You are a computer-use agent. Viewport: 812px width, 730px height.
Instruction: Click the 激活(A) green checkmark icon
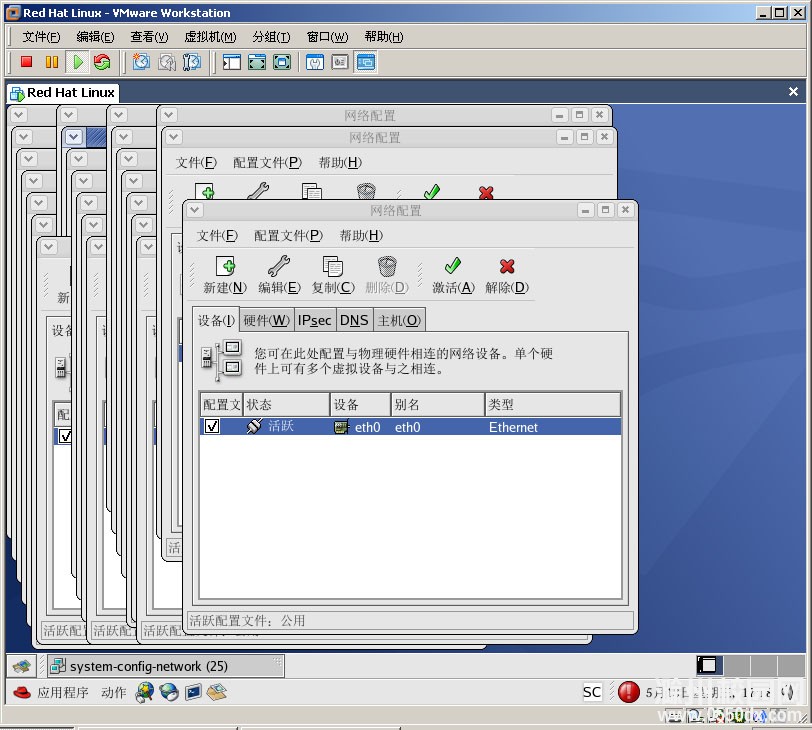tap(453, 266)
